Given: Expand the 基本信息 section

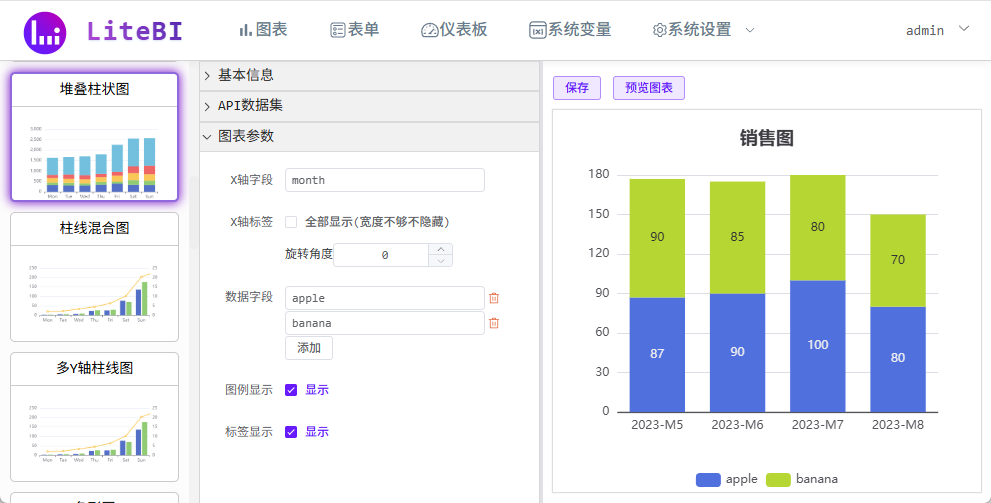Looking at the screenshot, I should (246, 75).
